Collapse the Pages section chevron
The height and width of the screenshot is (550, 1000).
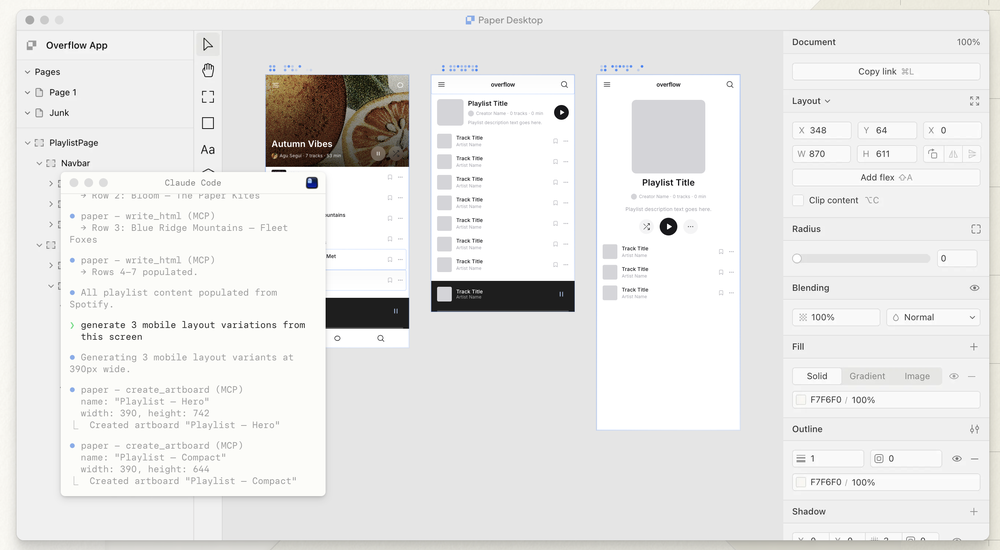(x=27, y=72)
